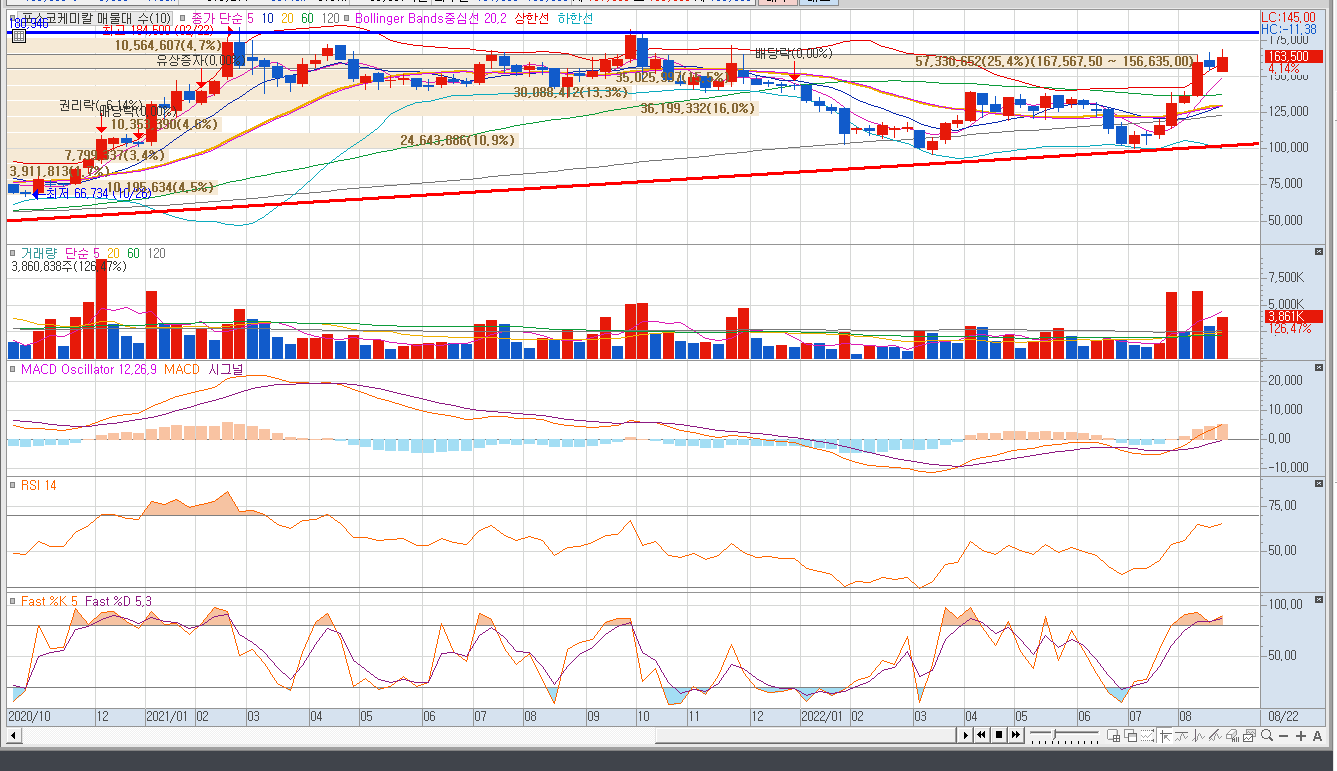Click the zigzag line-chart icon
Image resolution: width=1337 pixels, height=771 pixels.
tap(1199, 735)
